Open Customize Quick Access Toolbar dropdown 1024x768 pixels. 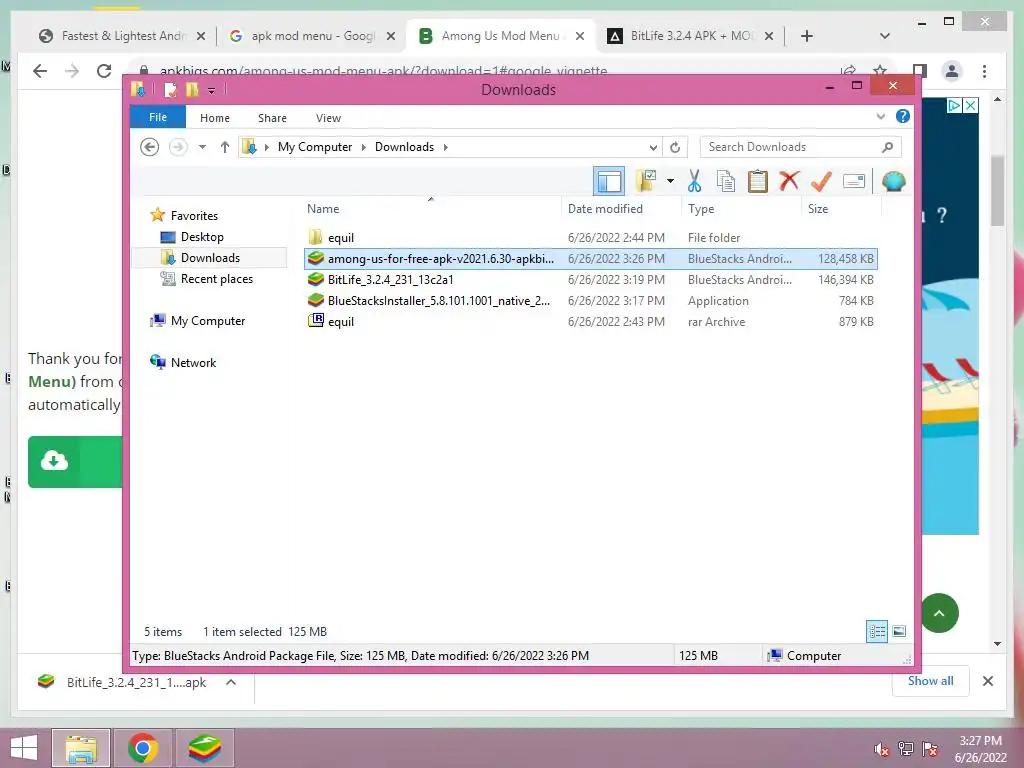pos(211,90)
